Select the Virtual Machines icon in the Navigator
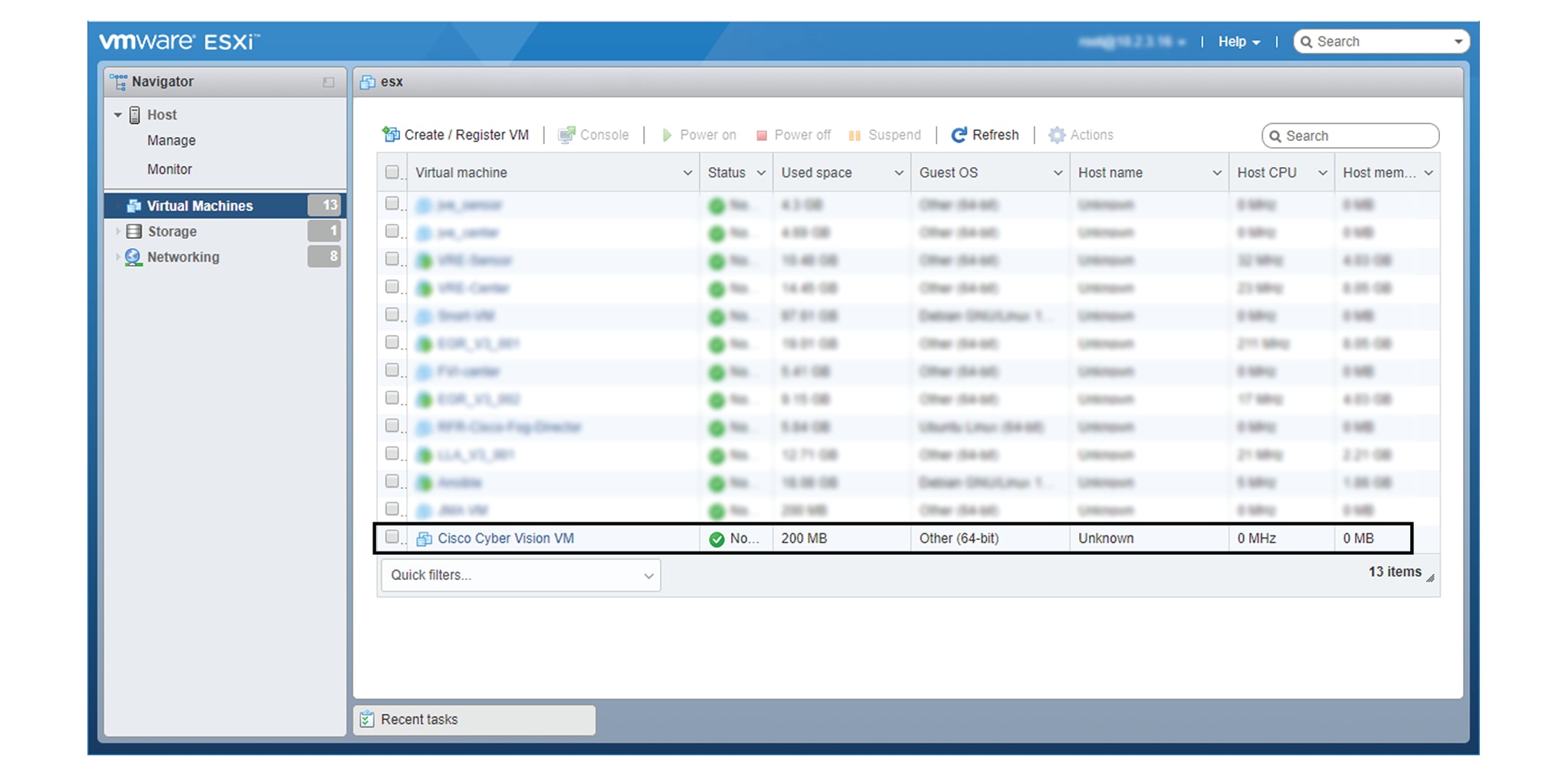This screenshot has height=776, width=1568. (135, 205)
